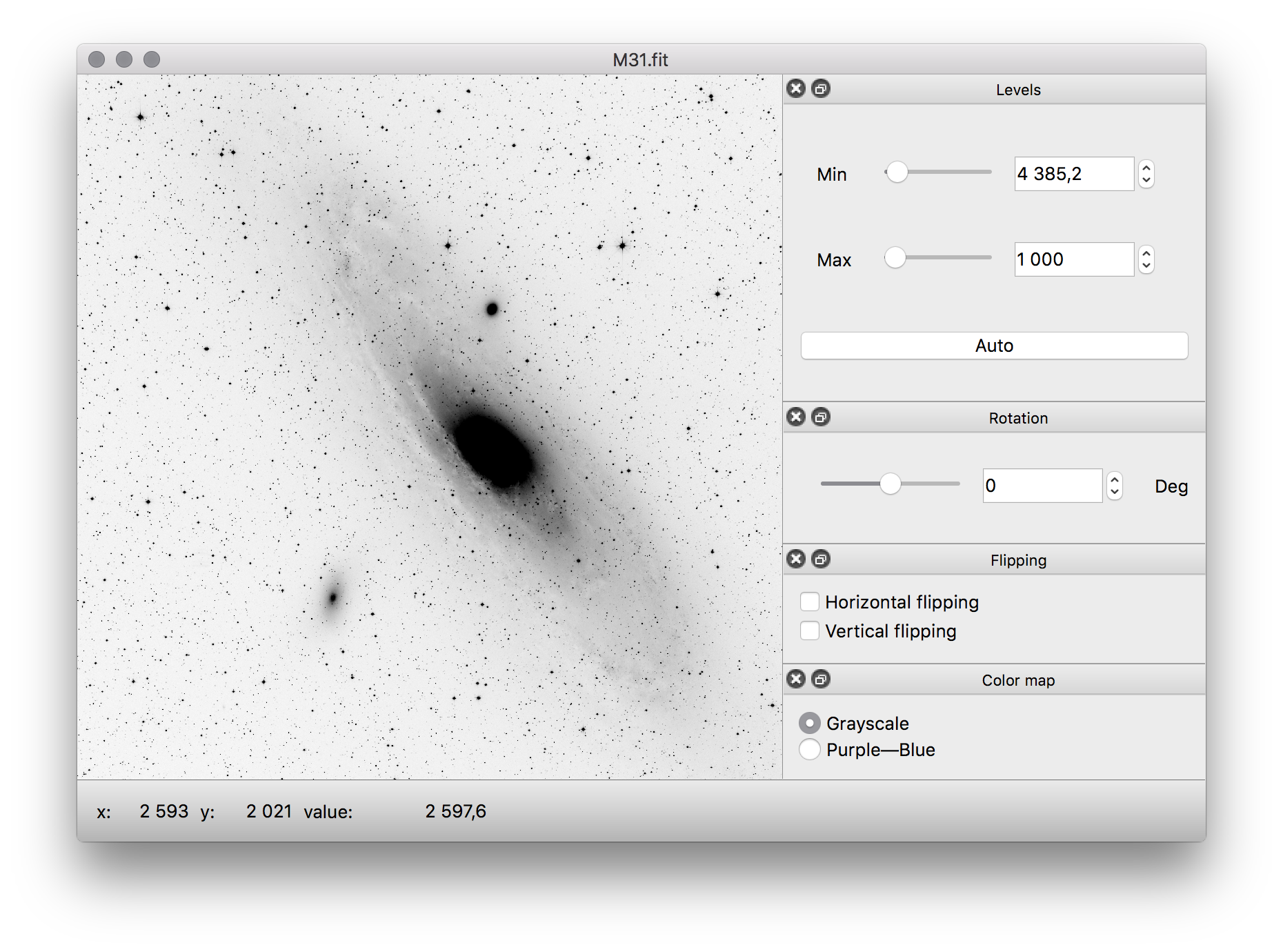The height and width of the screenshot is (952, 1283).
Task: Close the Levels panel
Action: (796, 89)
